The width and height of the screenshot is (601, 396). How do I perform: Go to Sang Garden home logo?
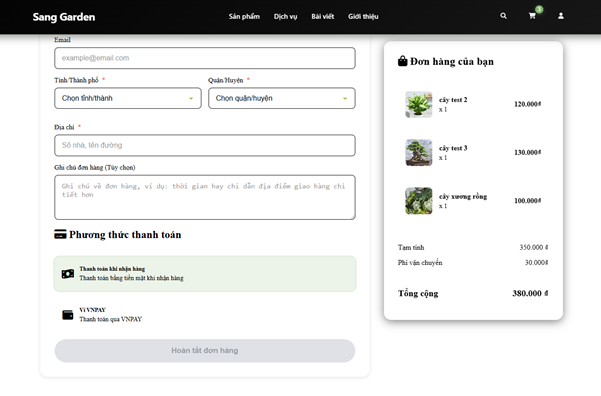click(x=64, y=17)
